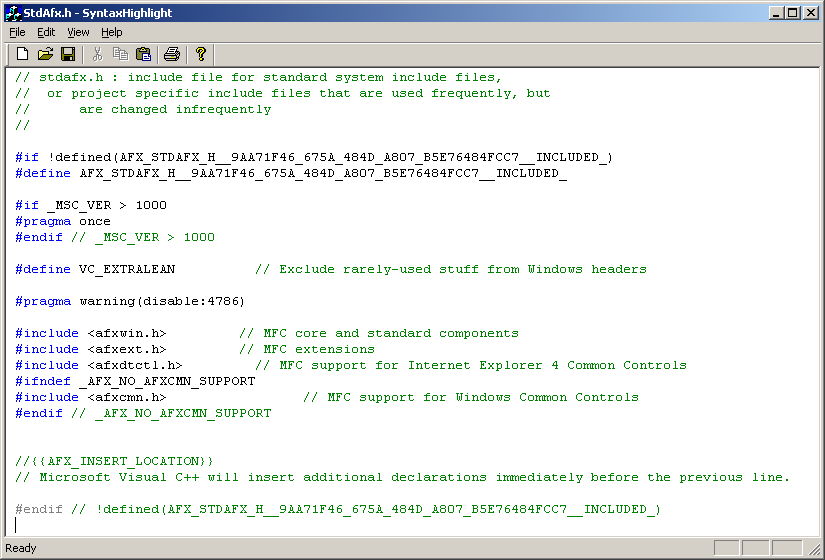Image resolution: width=825 pixels, height=560 pixels.
Task: Click the Cut scissors icon
Action: click(x=98, y=54)
